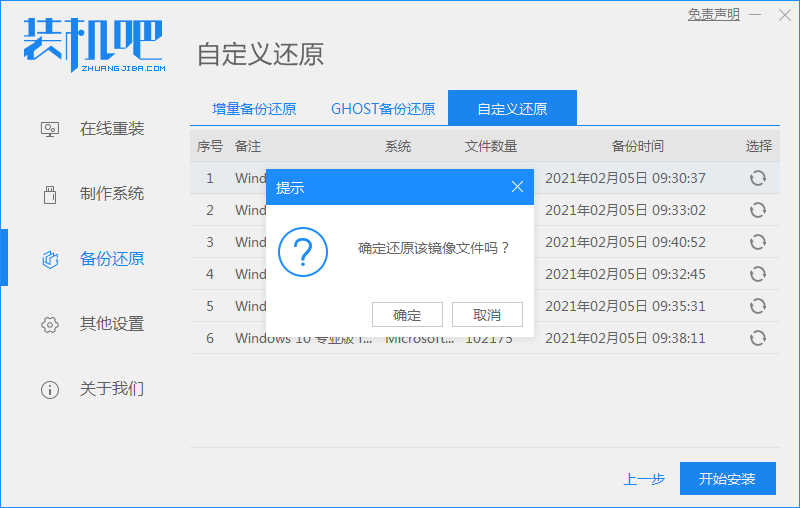Select restore icon for backup row 2
Screen dimensions: 800x508
pos(758,210)
